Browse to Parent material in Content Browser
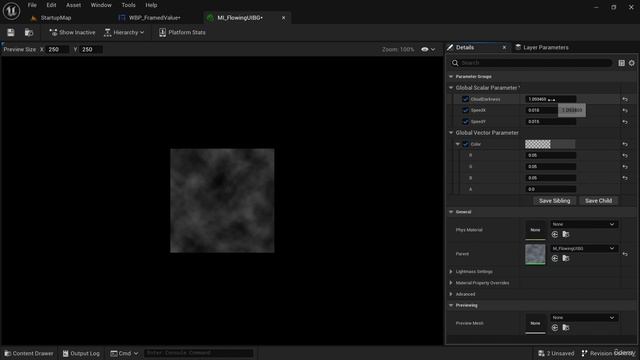The image size is (640, 360). pos(566,258)
